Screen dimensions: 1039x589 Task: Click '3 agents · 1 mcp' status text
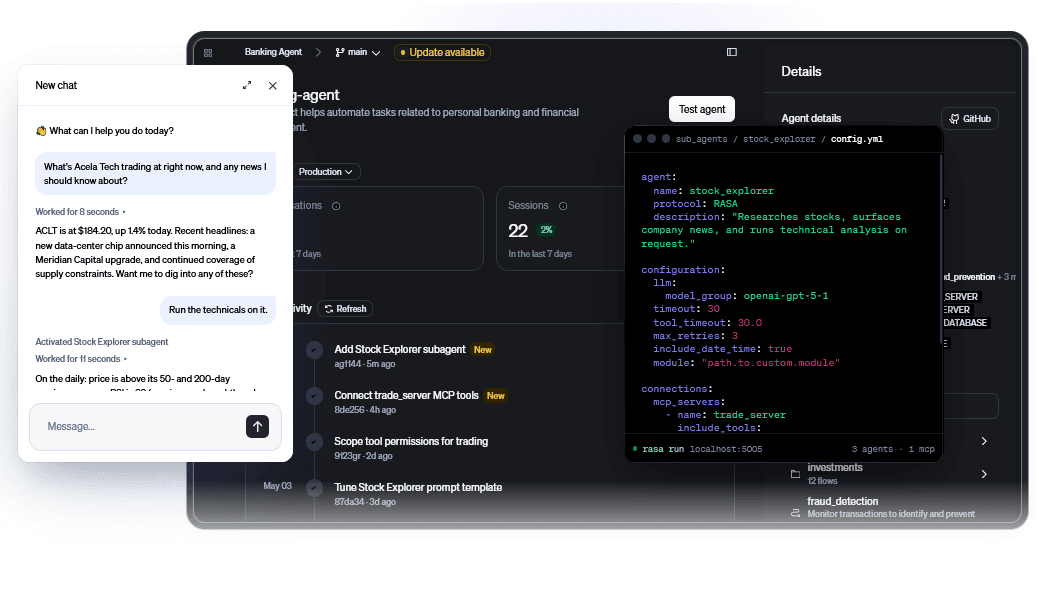(893, 449)
